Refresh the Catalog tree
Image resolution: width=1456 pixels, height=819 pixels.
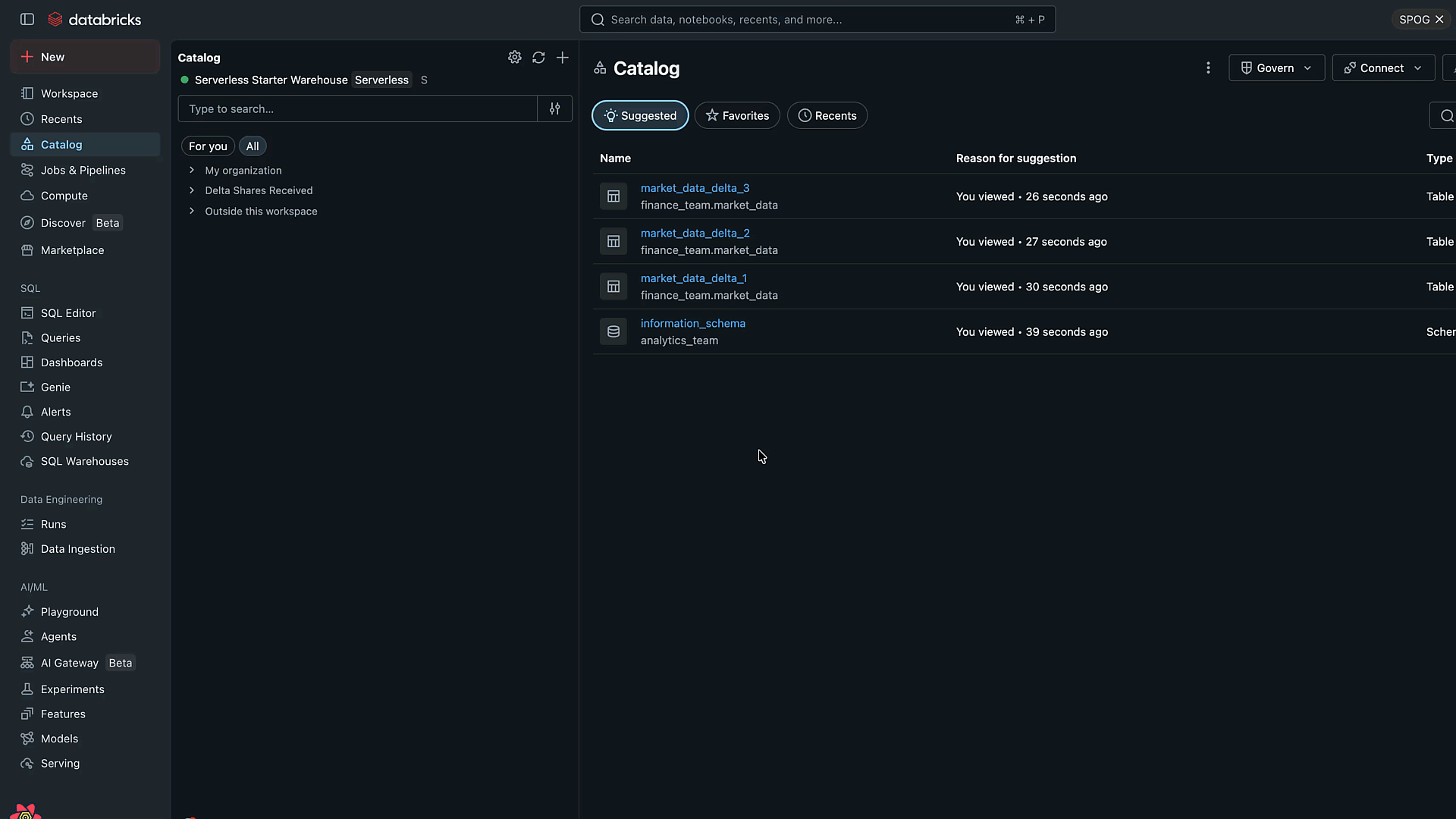538,57
